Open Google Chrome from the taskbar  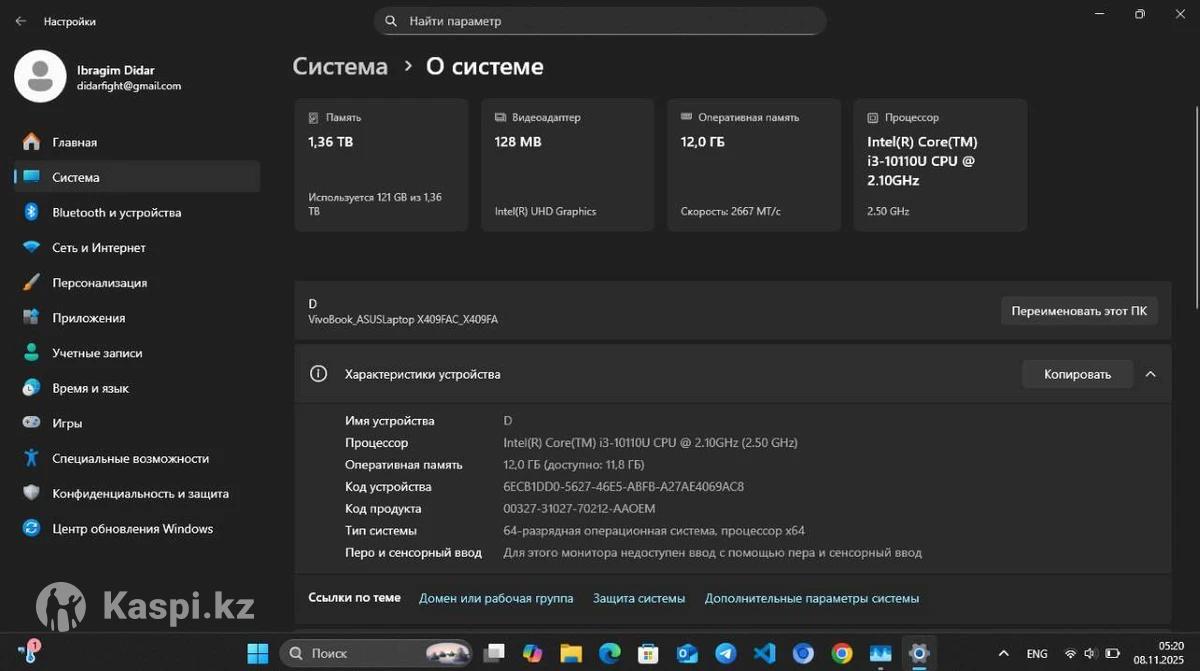(x=842, y=653)
